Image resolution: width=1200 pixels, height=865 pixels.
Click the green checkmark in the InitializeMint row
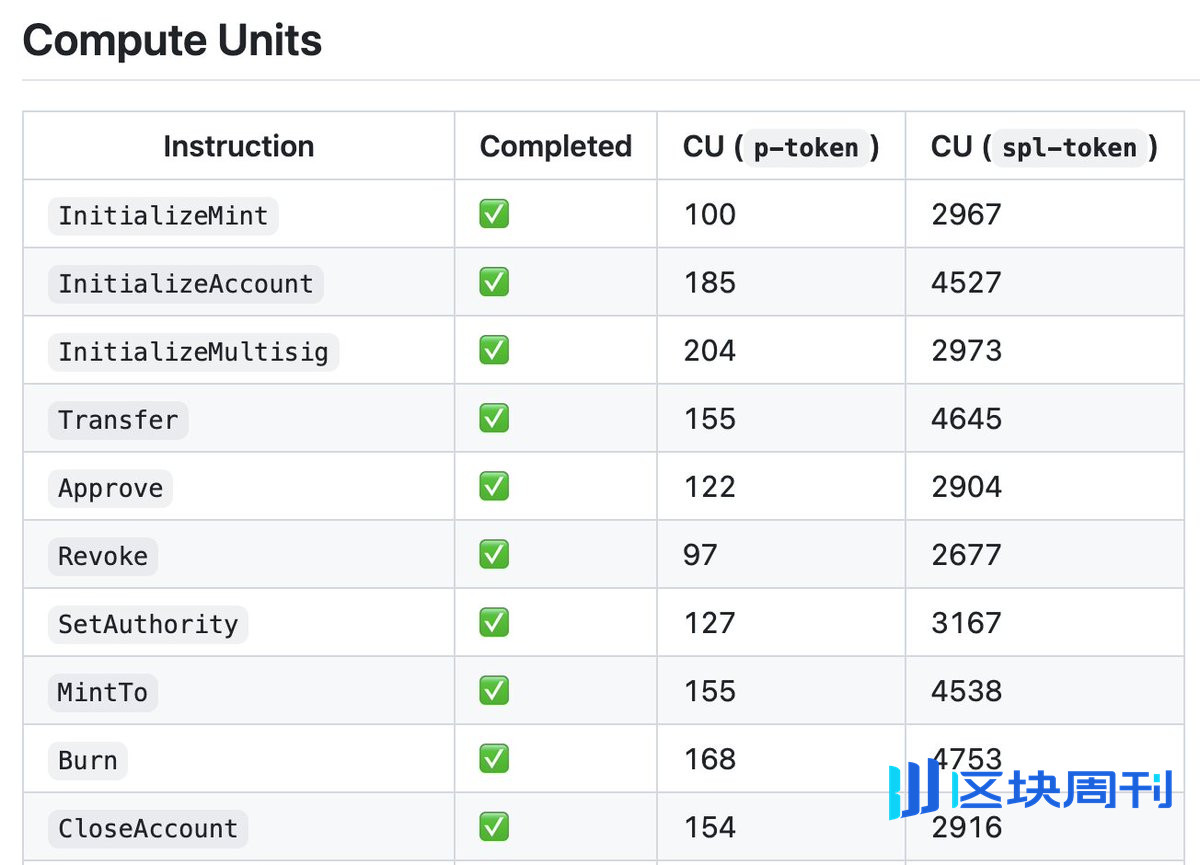tap(494, 214)
